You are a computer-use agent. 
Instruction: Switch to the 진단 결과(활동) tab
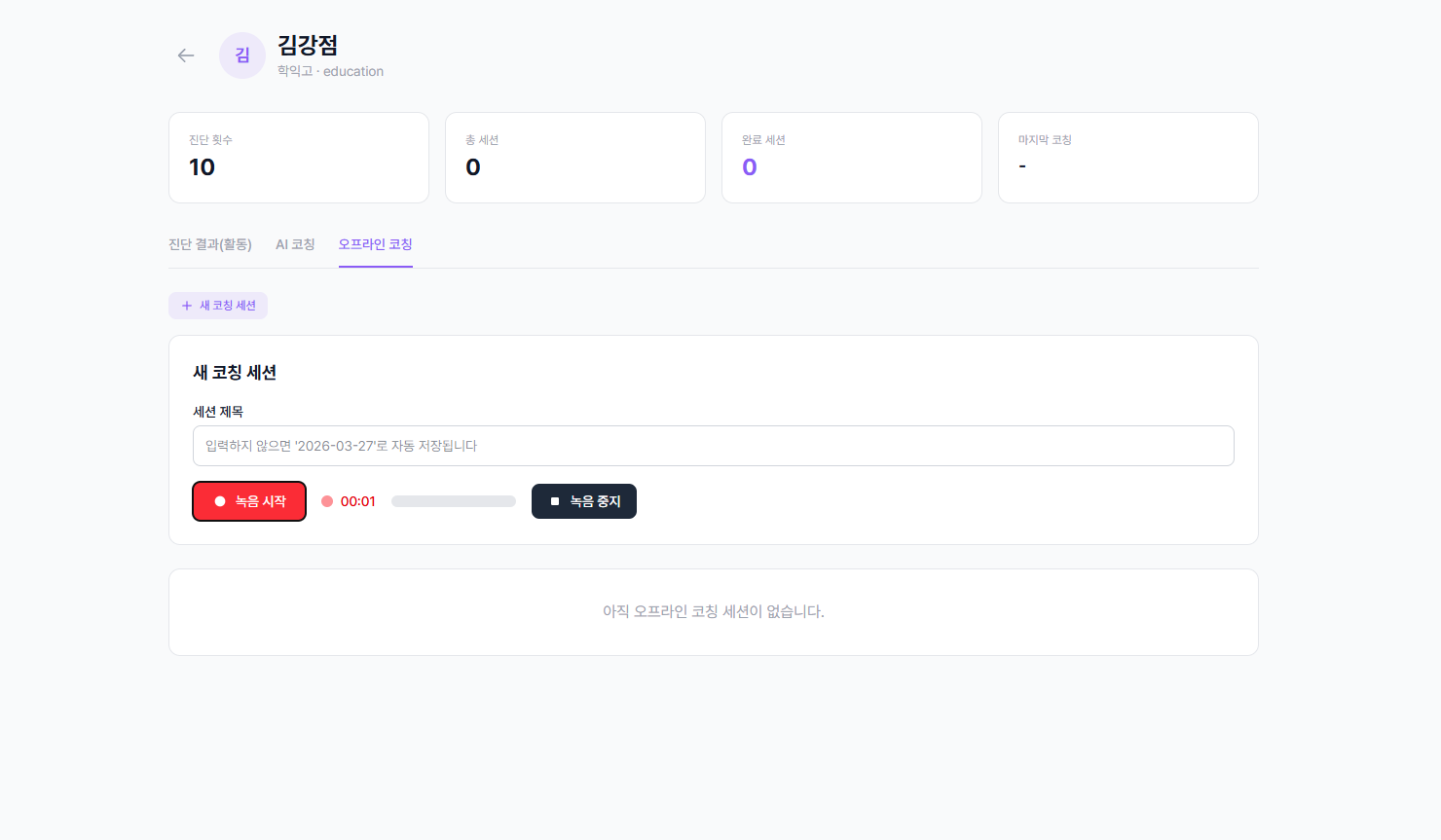210,244
